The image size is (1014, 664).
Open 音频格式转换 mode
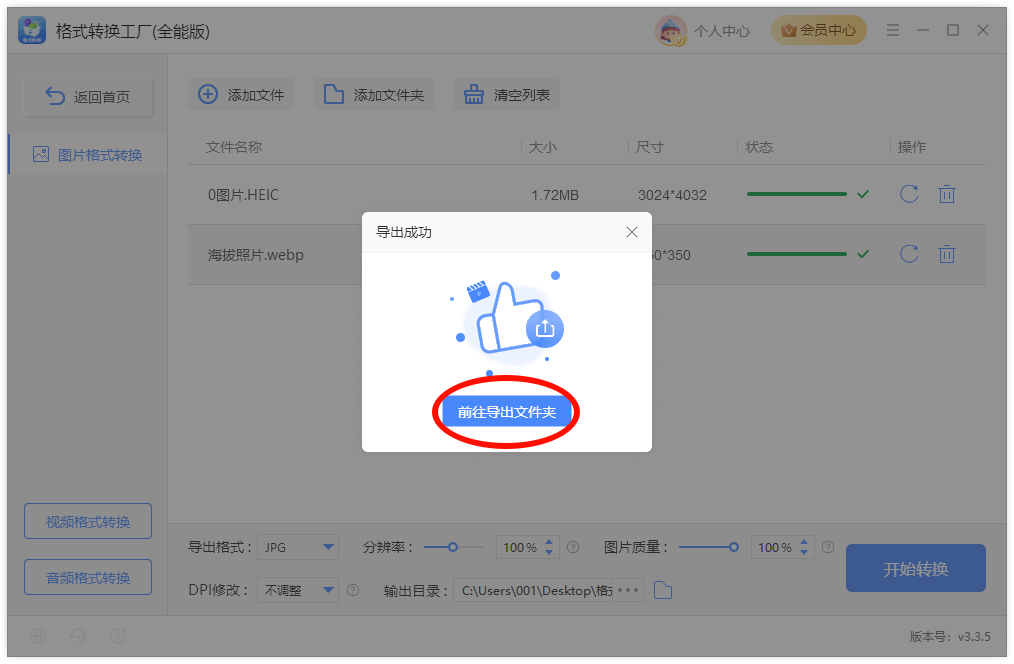pos(88,577)
